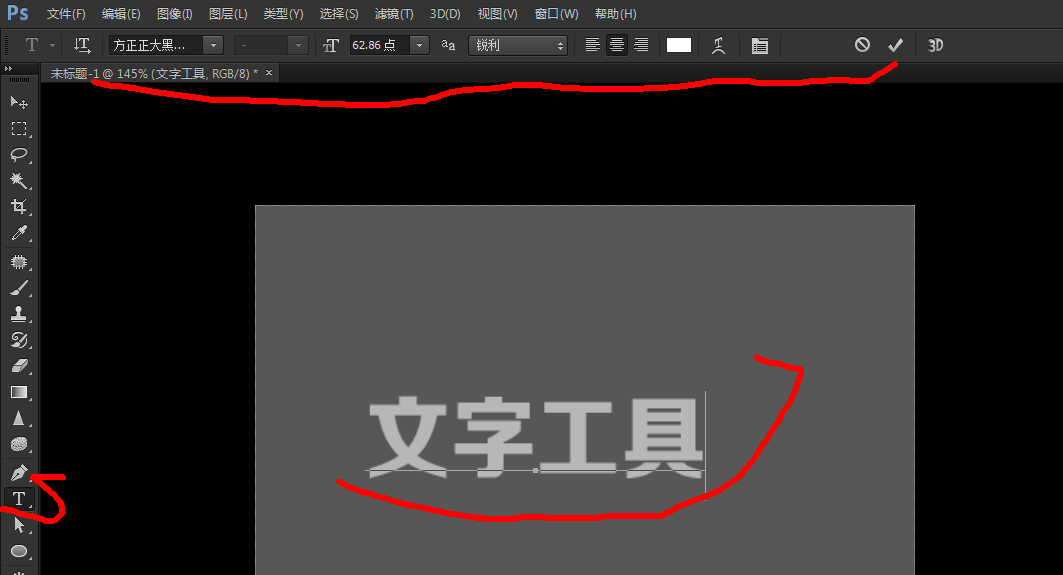
Task: Click the 62.86 点 font size field
Action: pyautogui.click(x=380, y=45)
